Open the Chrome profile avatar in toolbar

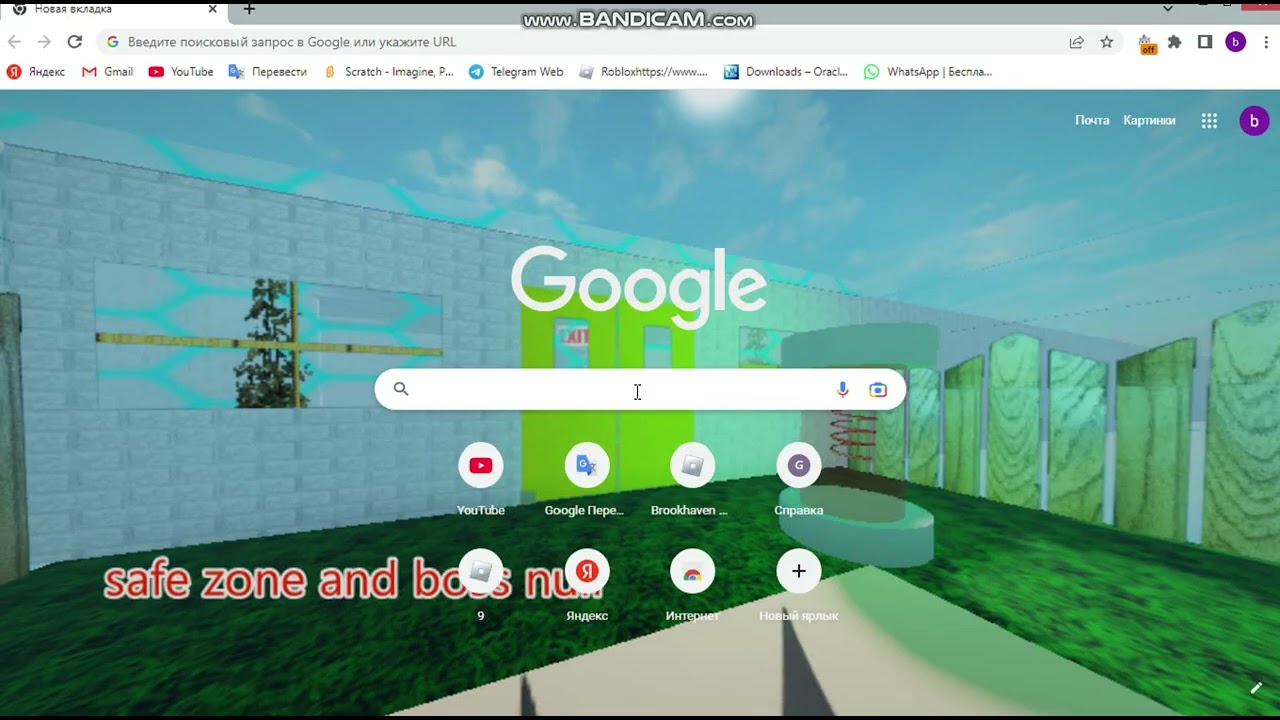1236,42
